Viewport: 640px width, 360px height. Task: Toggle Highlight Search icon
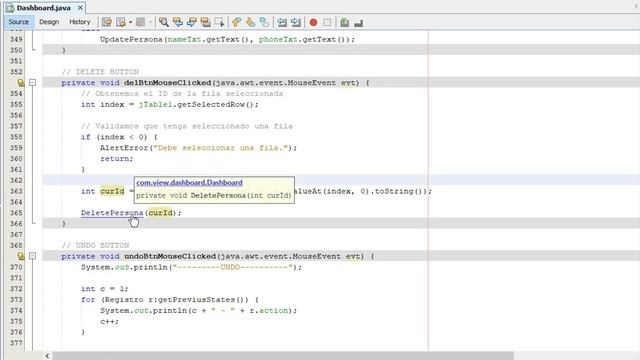click(206, 22)
